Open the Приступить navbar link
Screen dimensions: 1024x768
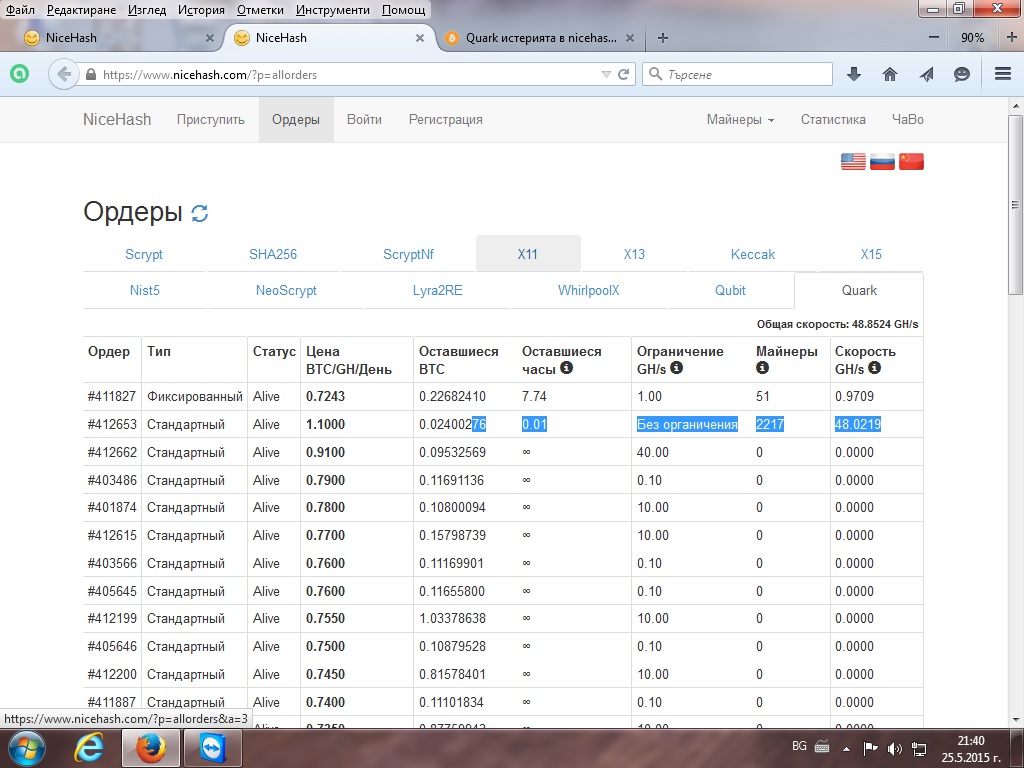(x=210, y=120)
